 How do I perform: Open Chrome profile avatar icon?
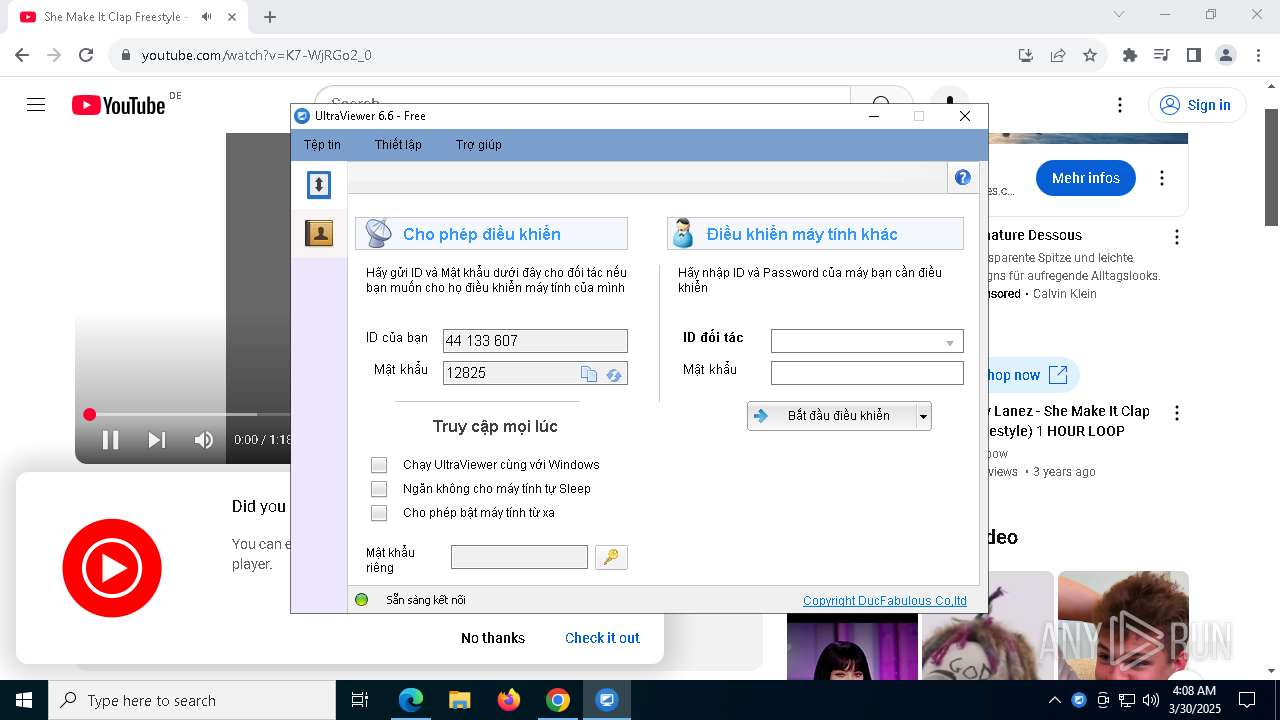tap(1226, 55)
